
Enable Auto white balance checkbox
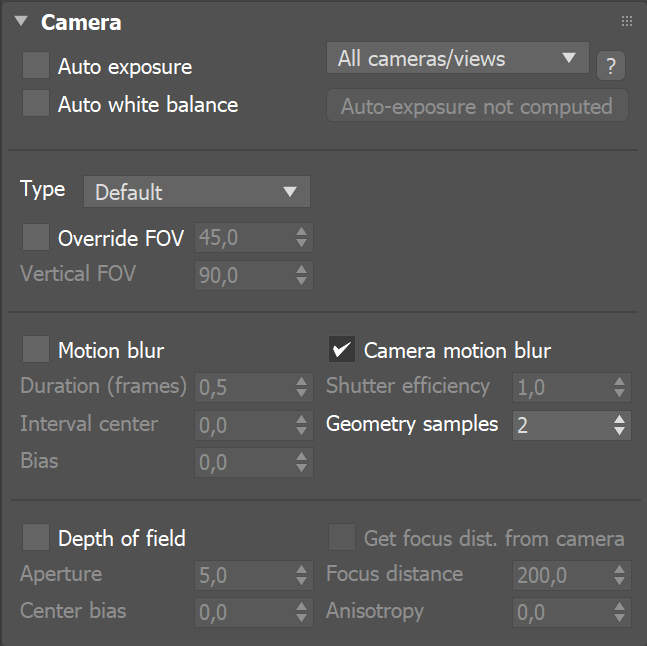(36, 103)
